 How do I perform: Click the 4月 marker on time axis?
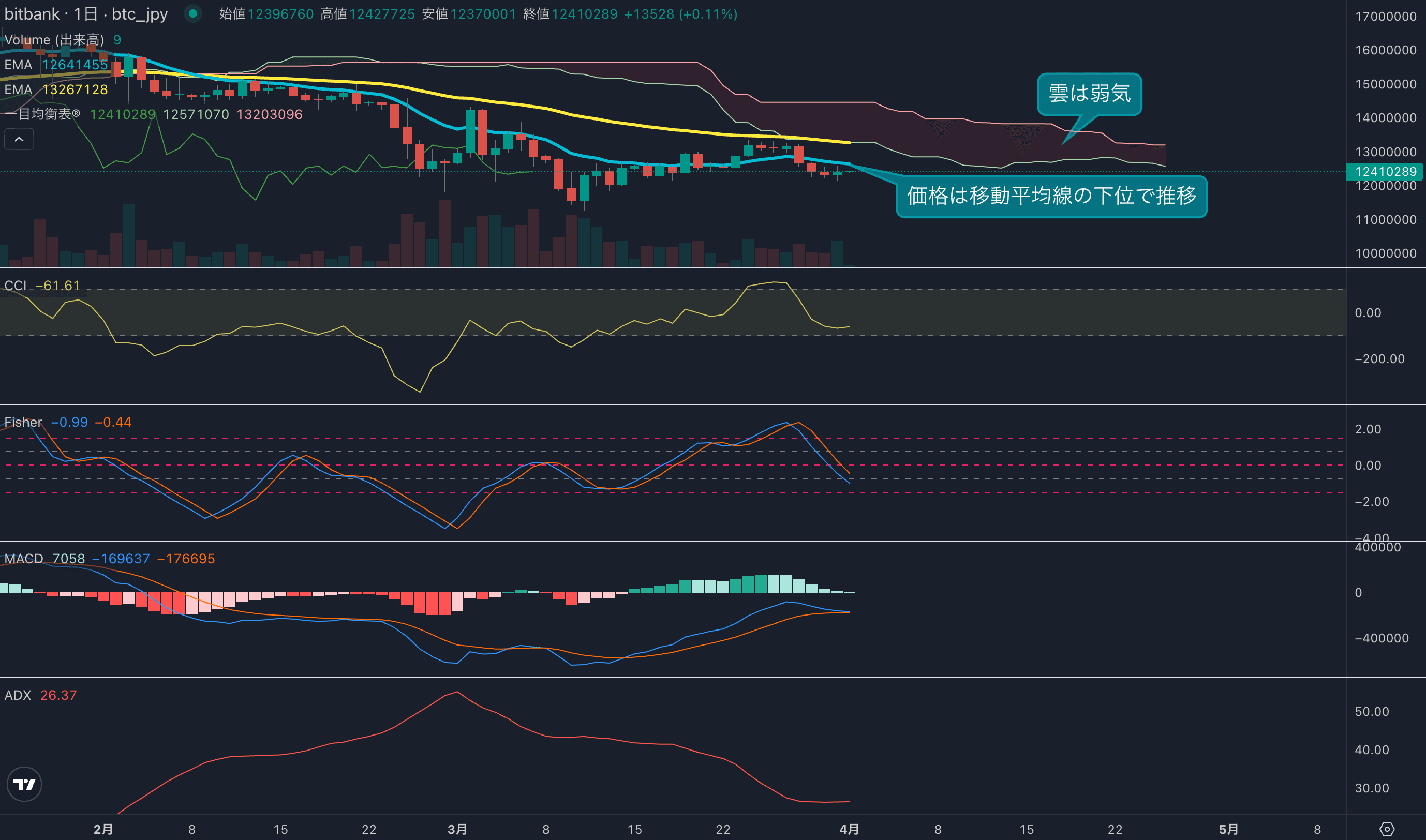click(849, 829)
